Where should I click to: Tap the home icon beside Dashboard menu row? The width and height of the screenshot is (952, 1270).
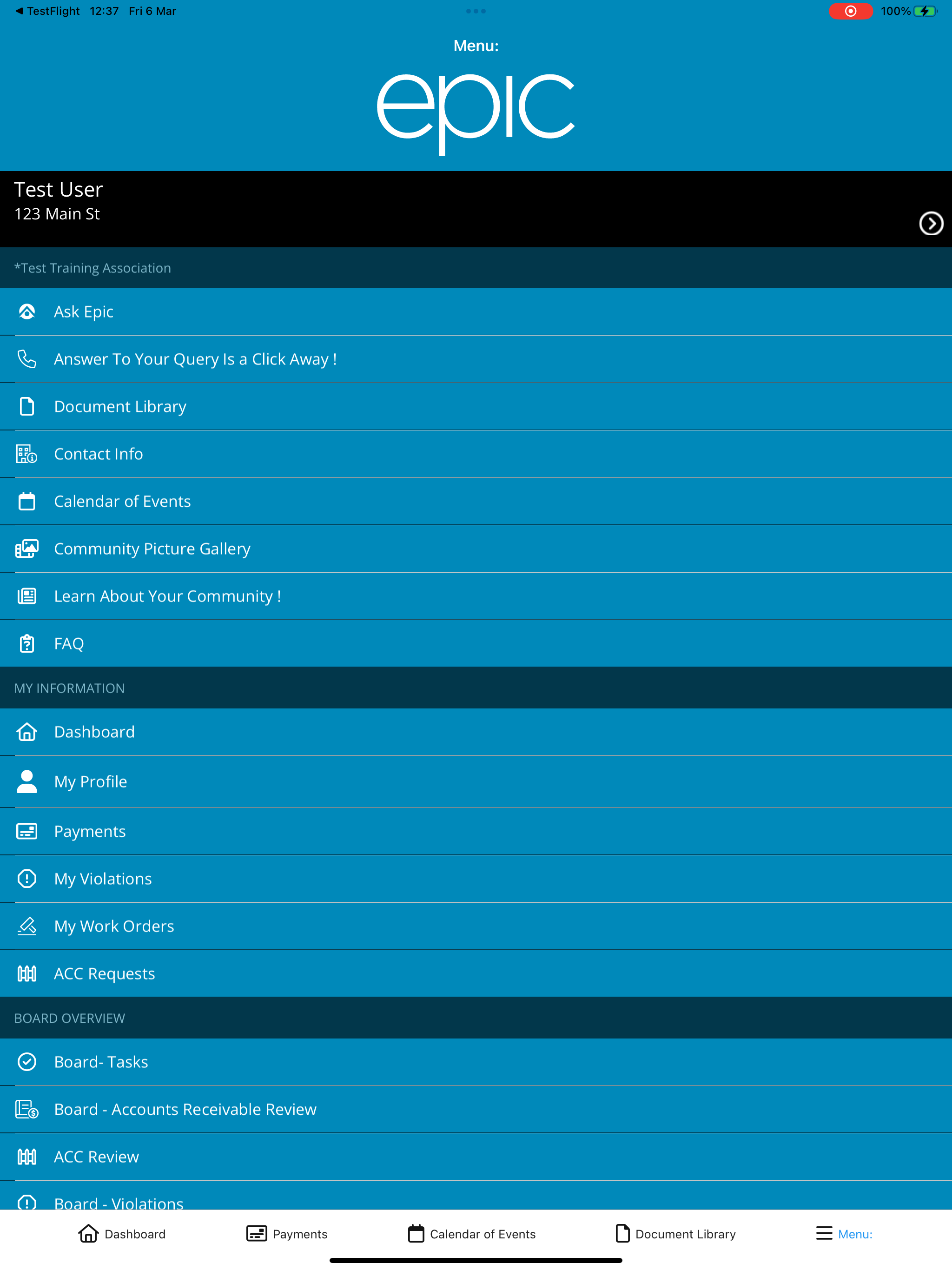27,732
